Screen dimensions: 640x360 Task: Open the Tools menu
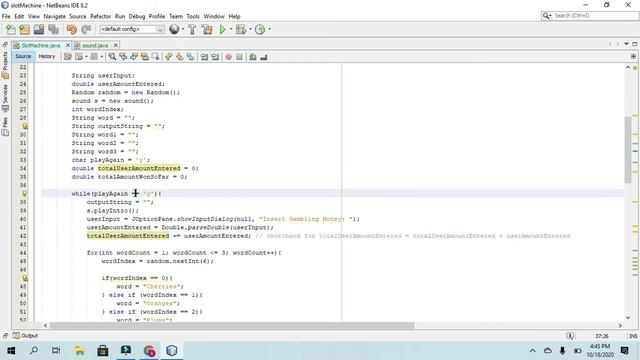pos(193,16)
